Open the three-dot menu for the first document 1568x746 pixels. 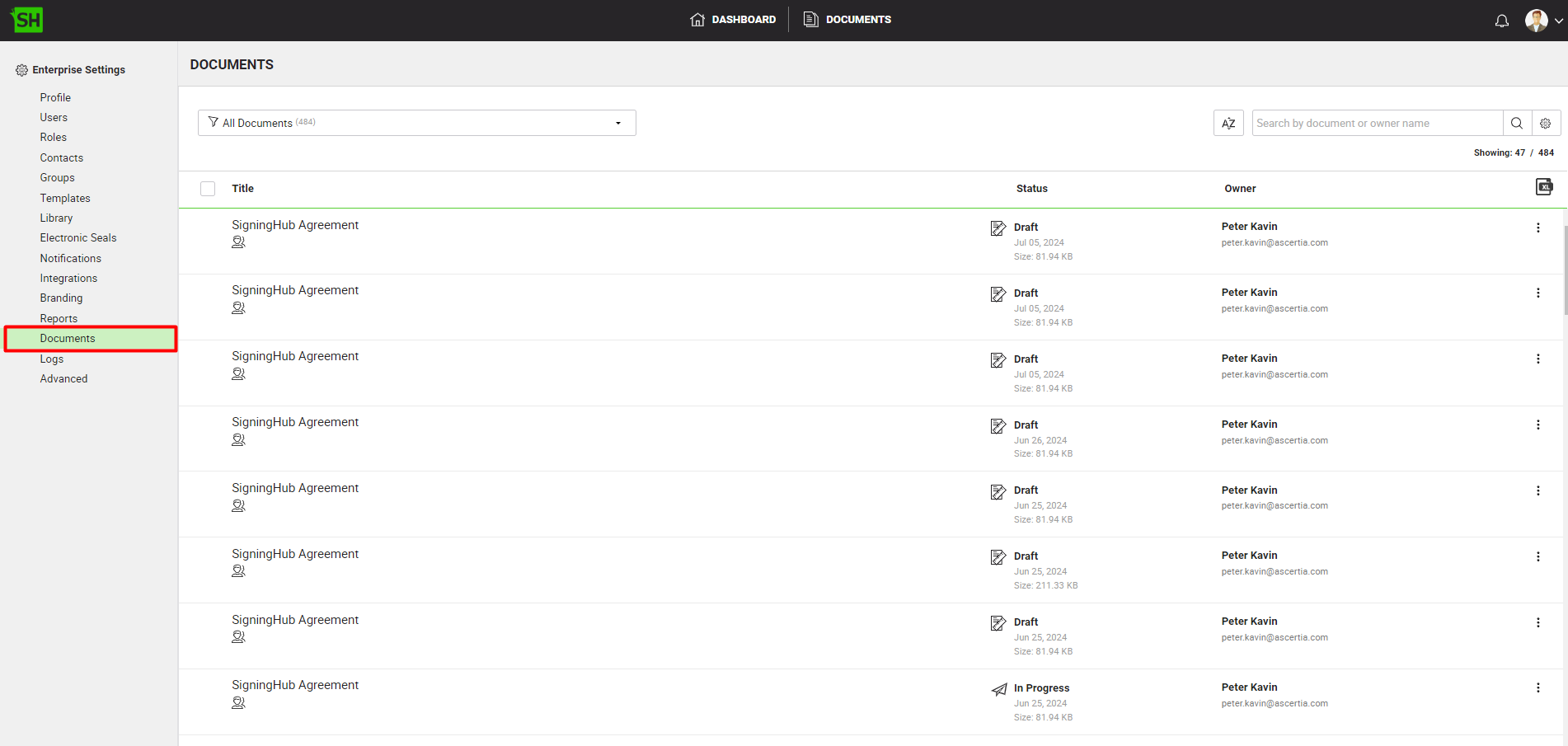point(1537,228)
